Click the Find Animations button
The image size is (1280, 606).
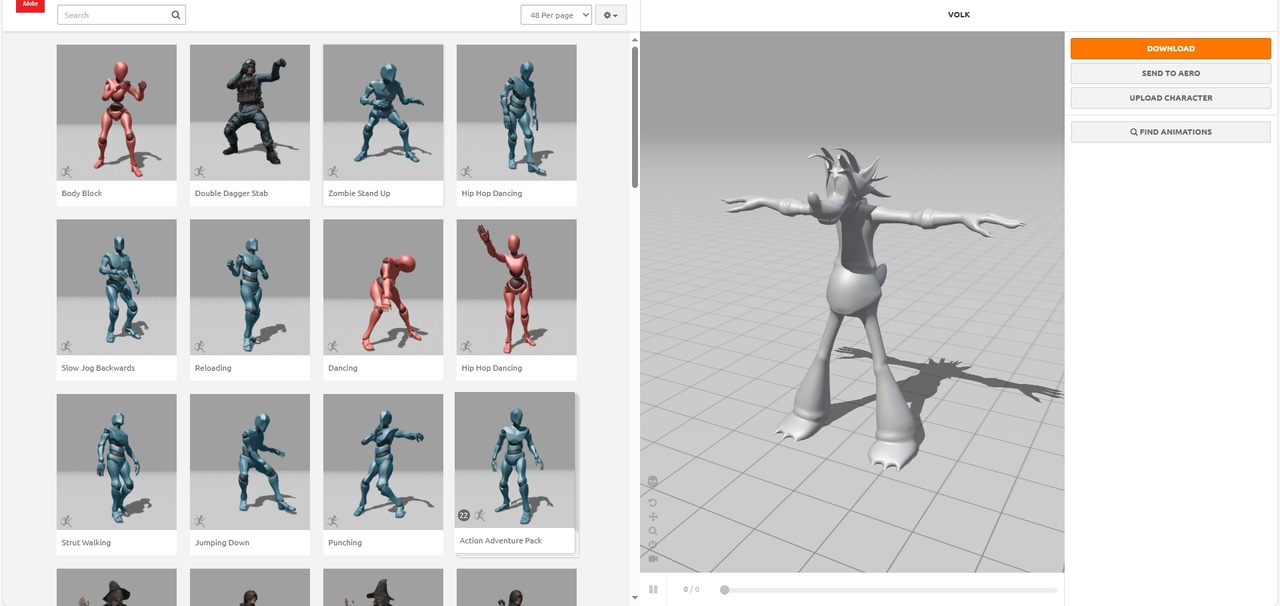coord(1171,132)
